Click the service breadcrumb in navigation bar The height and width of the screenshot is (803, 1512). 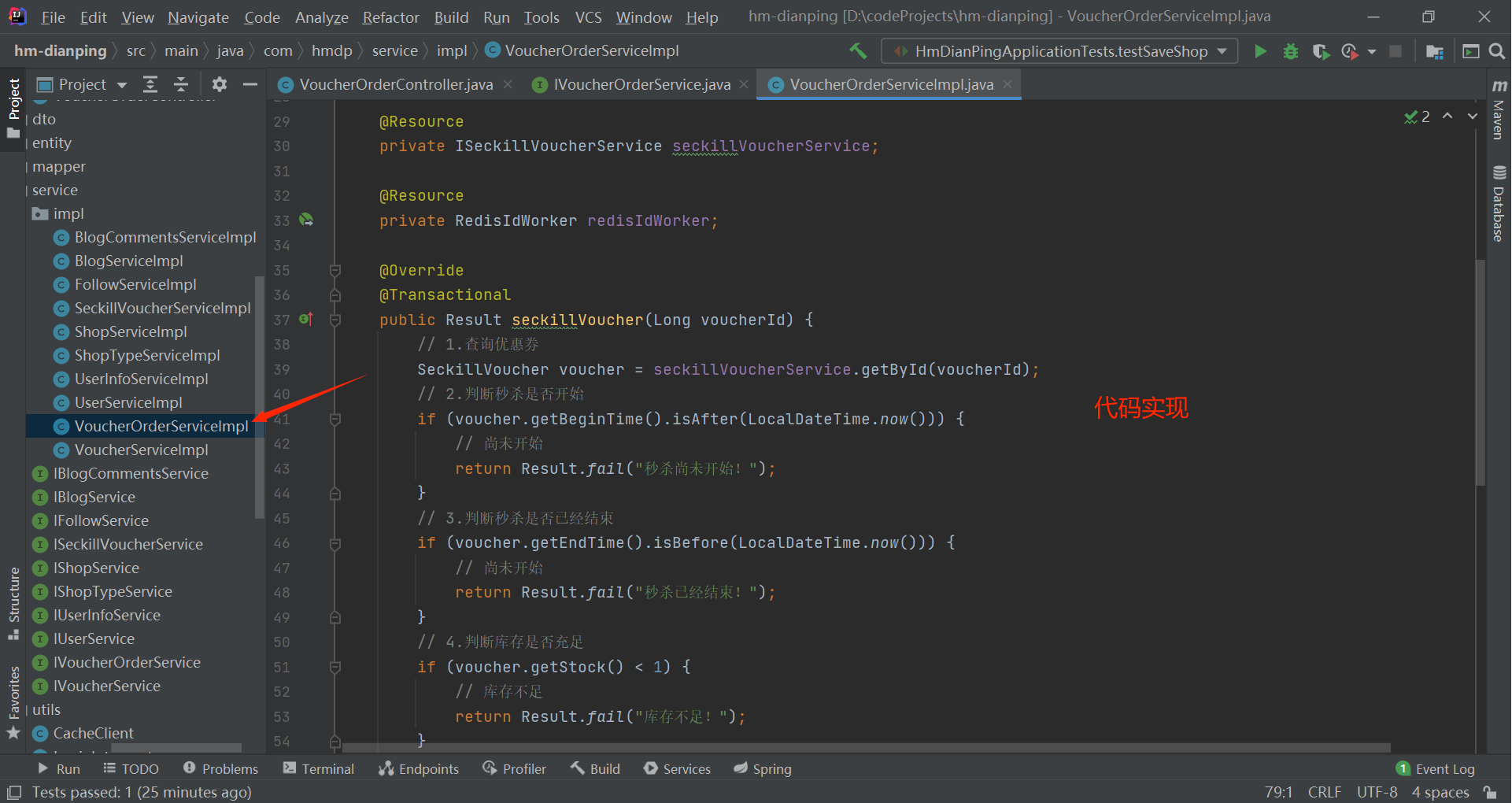(394, 50)
